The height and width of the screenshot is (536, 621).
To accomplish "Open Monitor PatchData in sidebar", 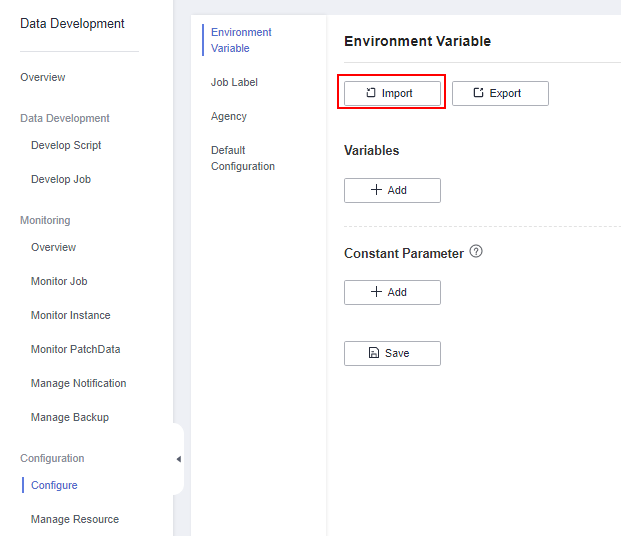I will 76,349.
